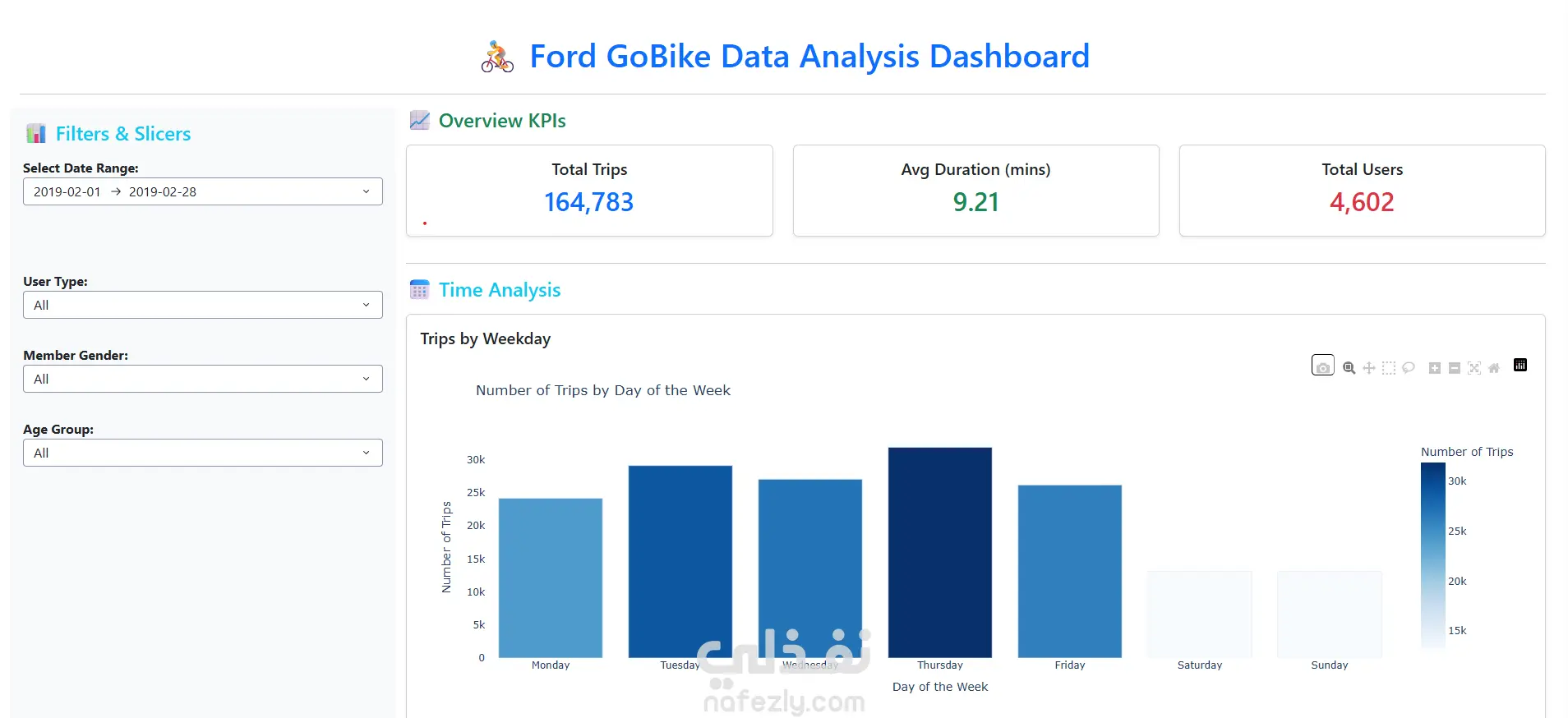Enable the Lasso Select tool
The image size is (1568, 718).
[1408, 368]
